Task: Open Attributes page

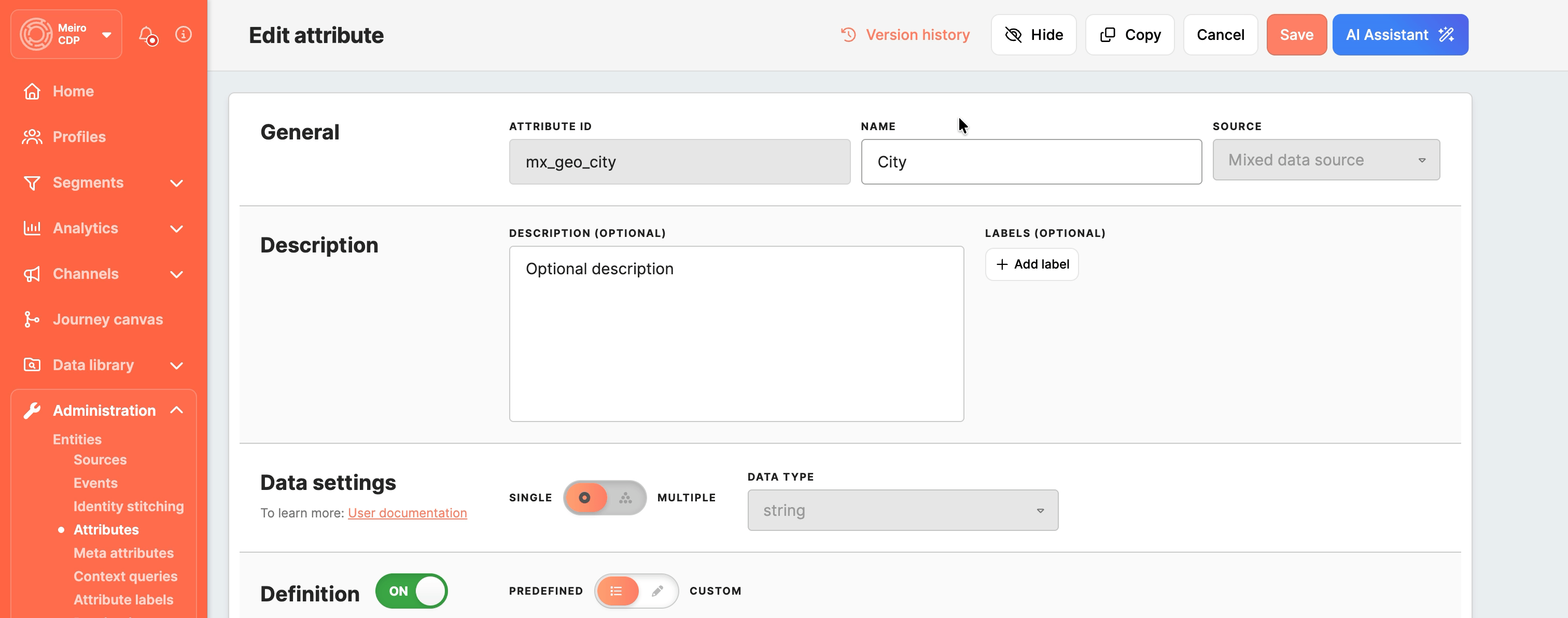Action: point(106,530)
